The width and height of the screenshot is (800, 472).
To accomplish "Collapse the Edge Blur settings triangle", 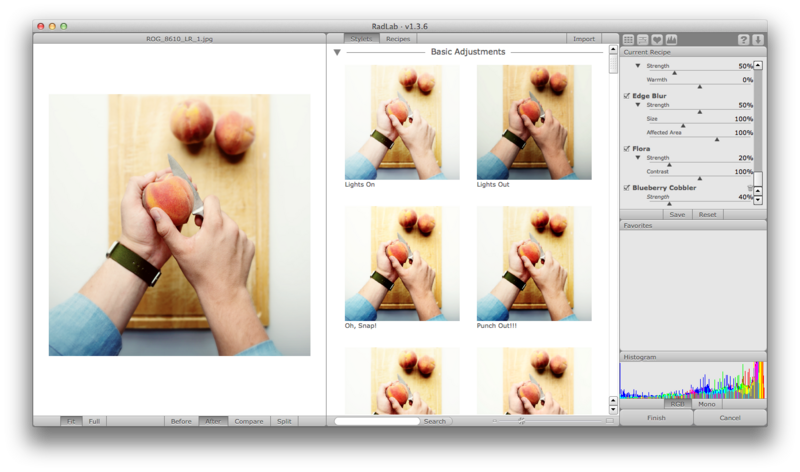I will tap(638, 105).
